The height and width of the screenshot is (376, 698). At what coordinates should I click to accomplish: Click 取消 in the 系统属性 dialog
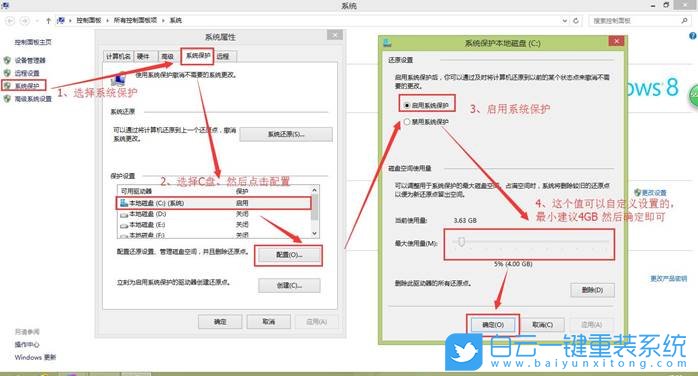(268, 322)
